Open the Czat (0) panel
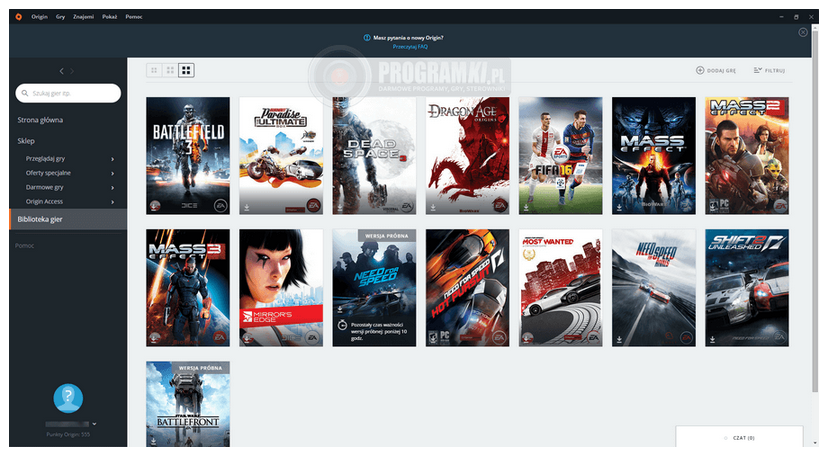Image resolution: width=823 pixels, height=454 pixels. point(740,437)
